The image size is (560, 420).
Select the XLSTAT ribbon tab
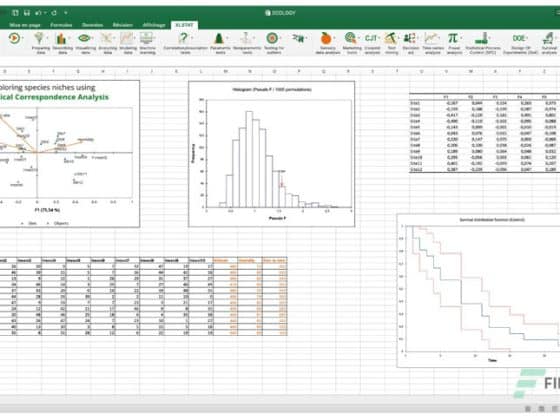[184, 25]
